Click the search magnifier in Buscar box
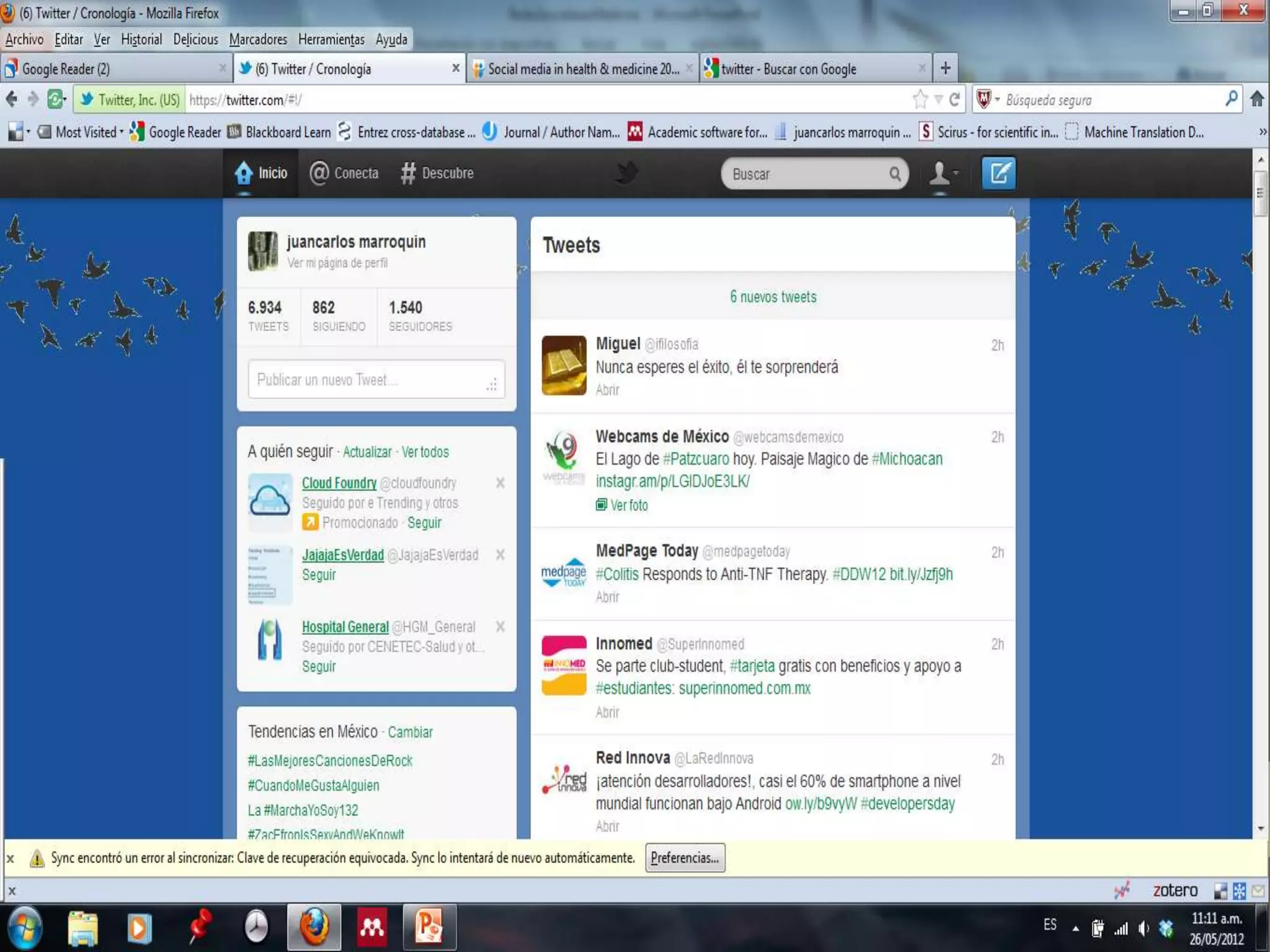 click(895, 174)
